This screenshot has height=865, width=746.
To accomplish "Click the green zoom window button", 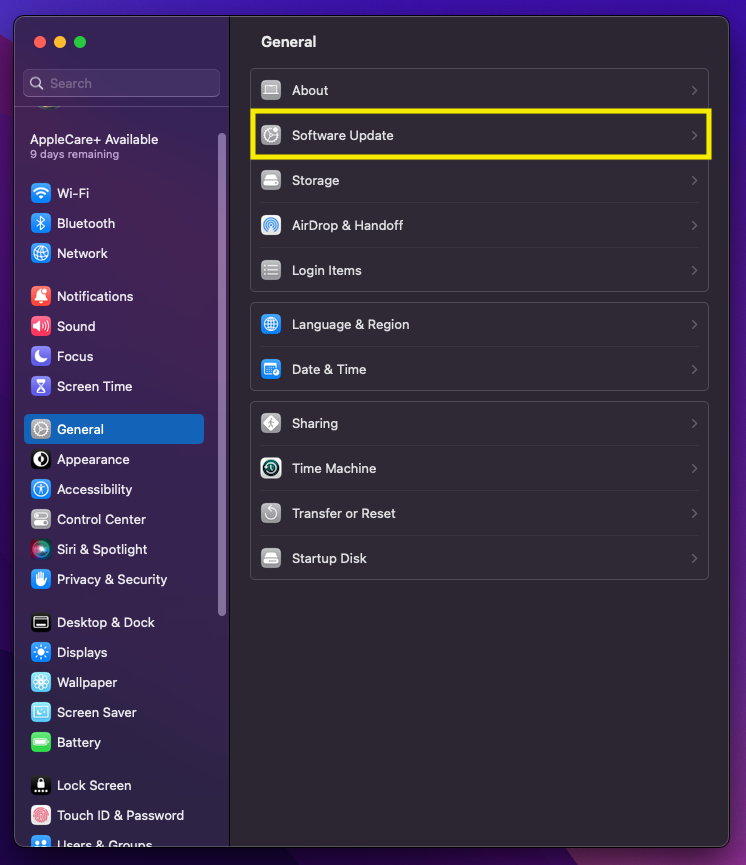I will pyautogui.click(x=80, y=42).
